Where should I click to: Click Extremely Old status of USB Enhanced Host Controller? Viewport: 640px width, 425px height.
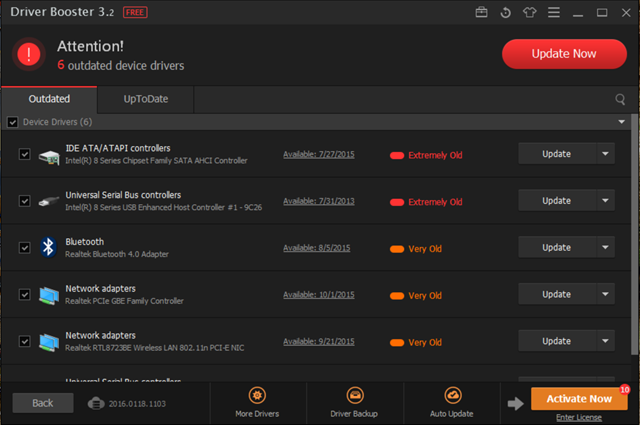pyautogui.click(x=426, y=202)
